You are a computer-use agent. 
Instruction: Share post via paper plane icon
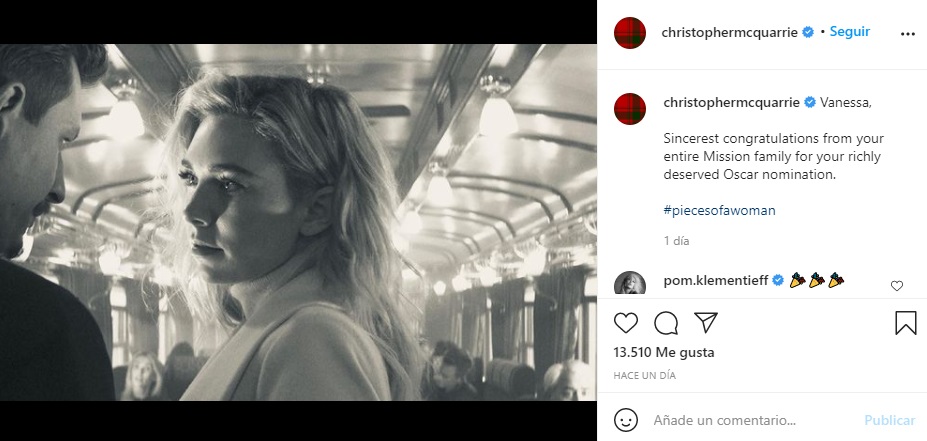point(706,323)
